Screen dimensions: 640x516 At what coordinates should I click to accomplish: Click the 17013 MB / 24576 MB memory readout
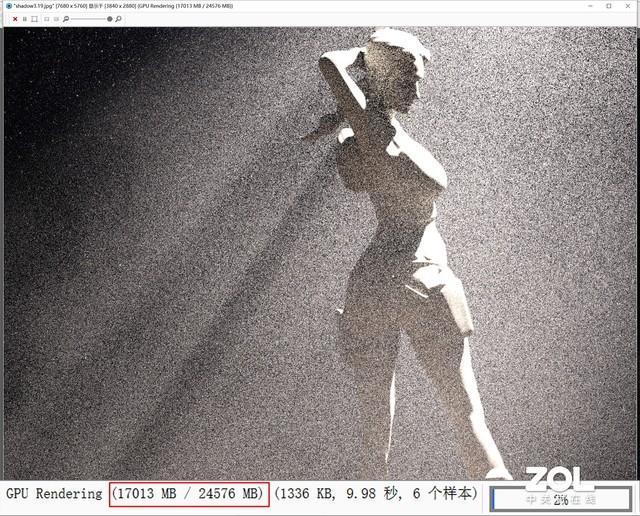pos(189,494)
